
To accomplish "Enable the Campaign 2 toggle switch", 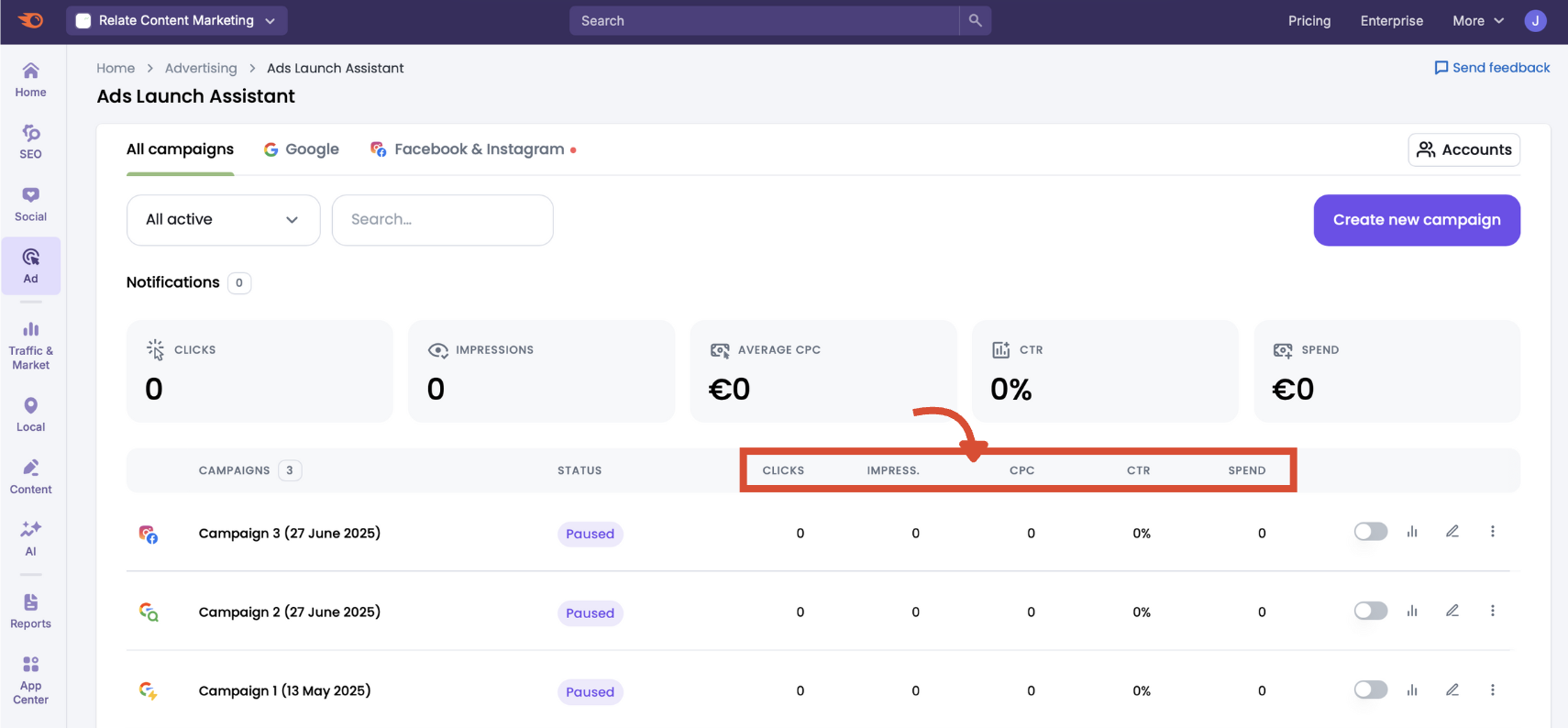I will click(1371, 611).
